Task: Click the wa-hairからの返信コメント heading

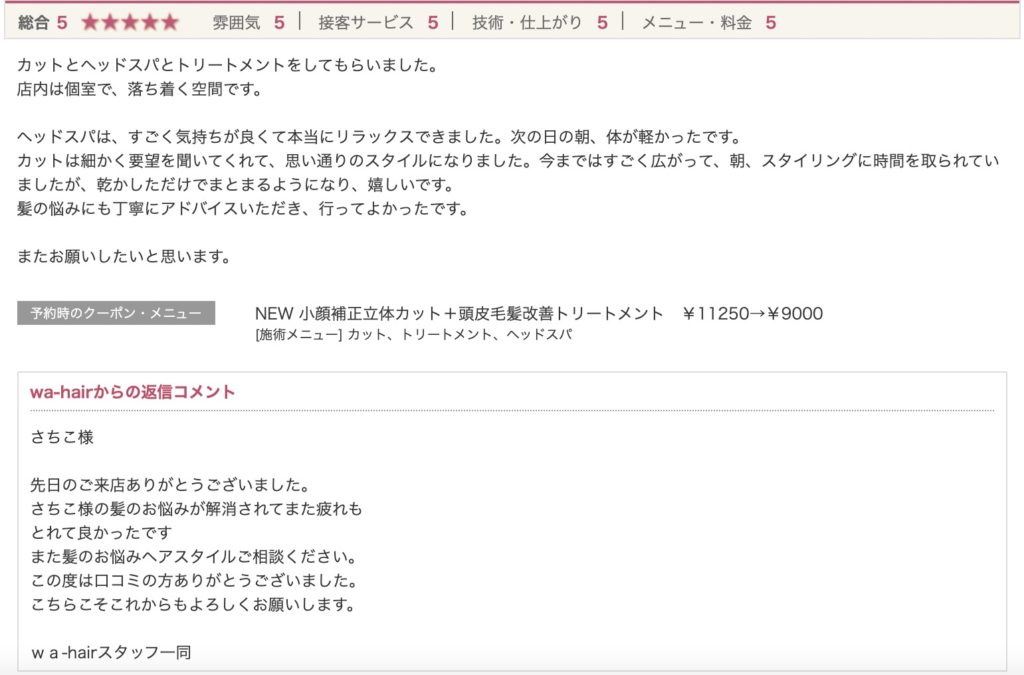Action: 133,392
